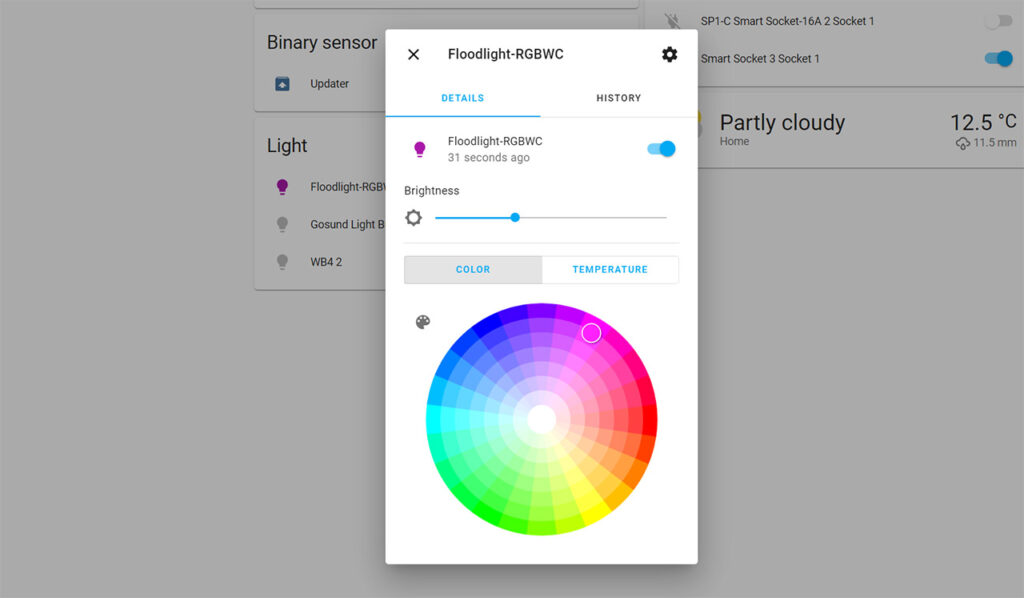This screenshot has width=1024, height=598.
Task: Select the DETAILS tab
Action: pyautogui.click(x=462, y=98)
